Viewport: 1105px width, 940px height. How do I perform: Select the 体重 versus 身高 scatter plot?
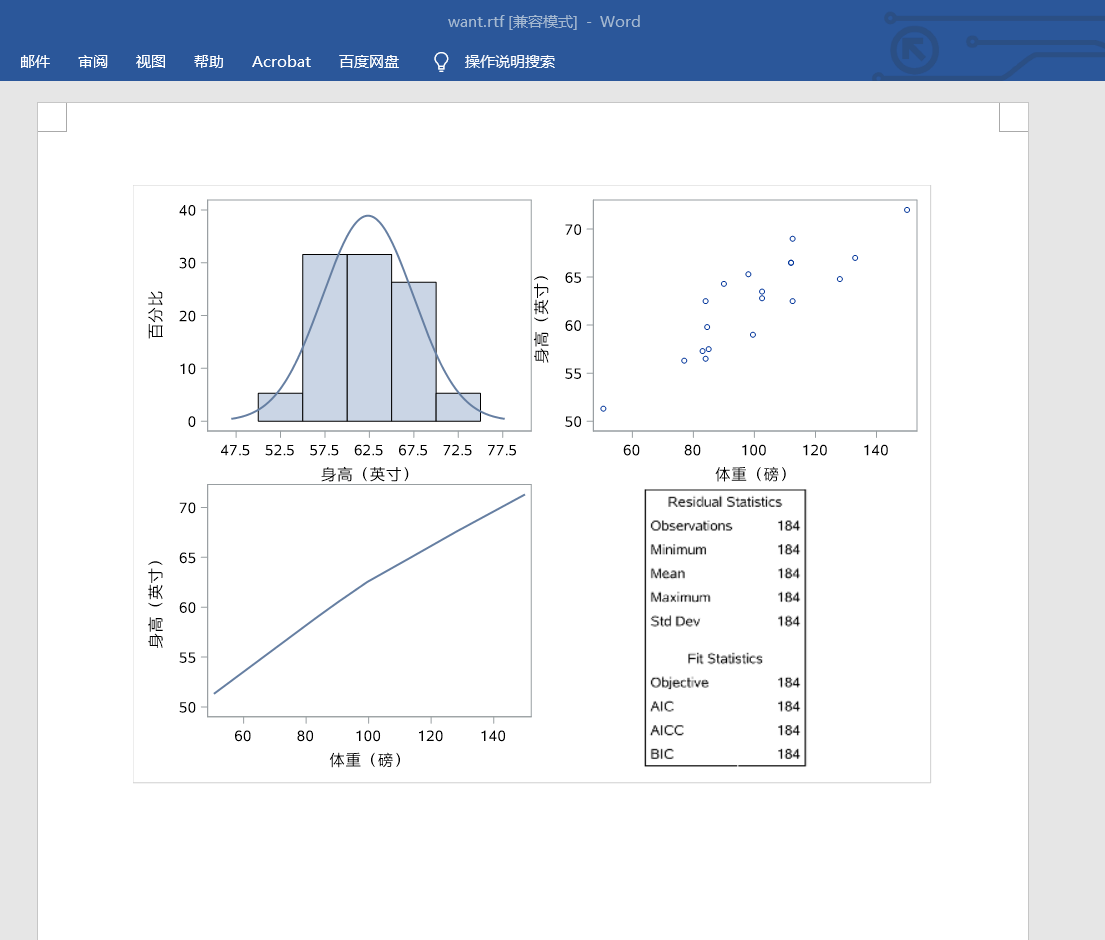pyautogui.click(x=755, y=313)
